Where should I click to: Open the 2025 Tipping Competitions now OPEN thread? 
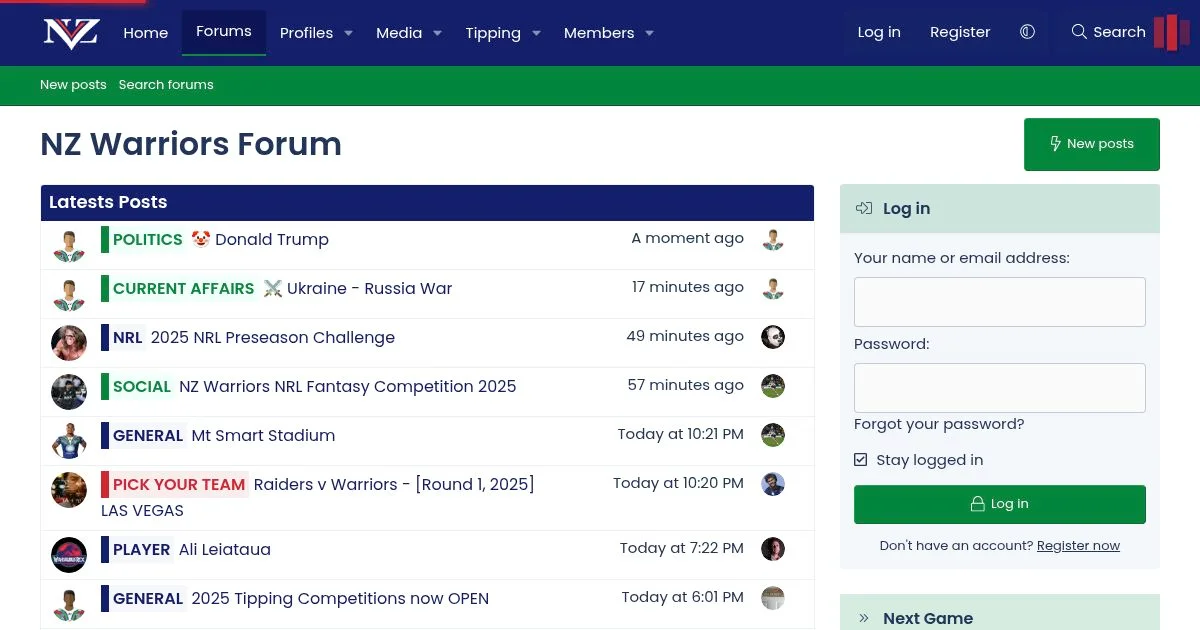[x=340, y=598]
